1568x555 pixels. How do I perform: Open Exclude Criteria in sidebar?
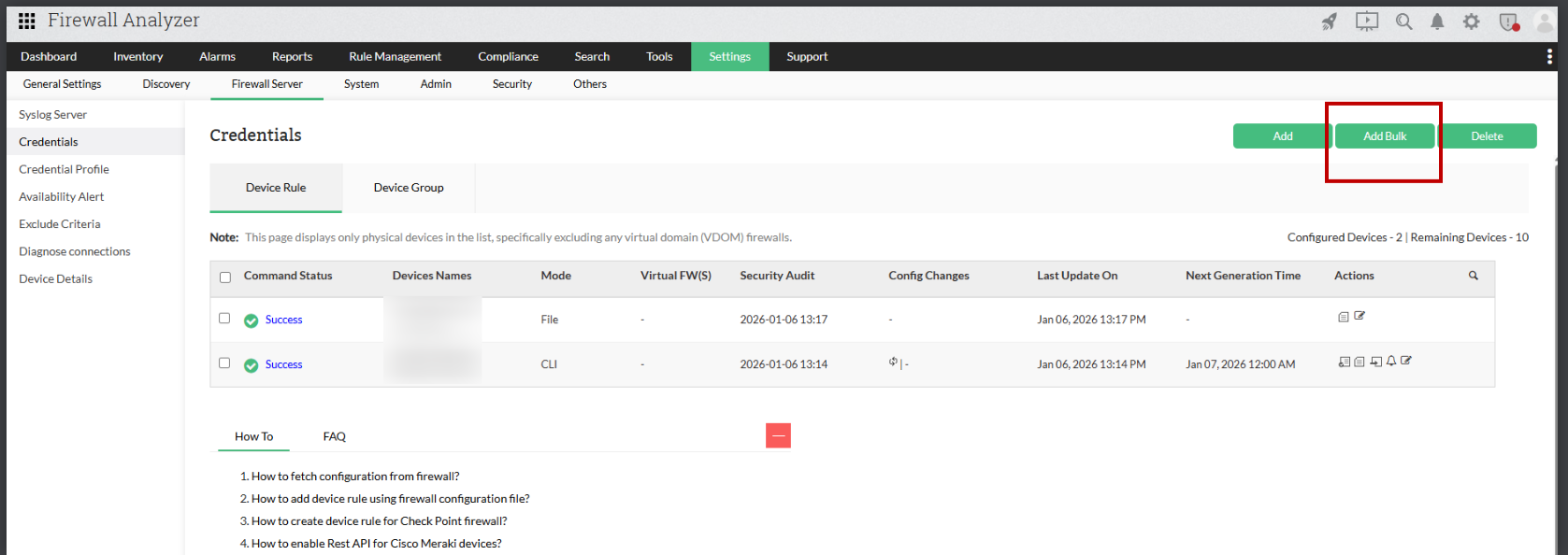coord(59,224)
